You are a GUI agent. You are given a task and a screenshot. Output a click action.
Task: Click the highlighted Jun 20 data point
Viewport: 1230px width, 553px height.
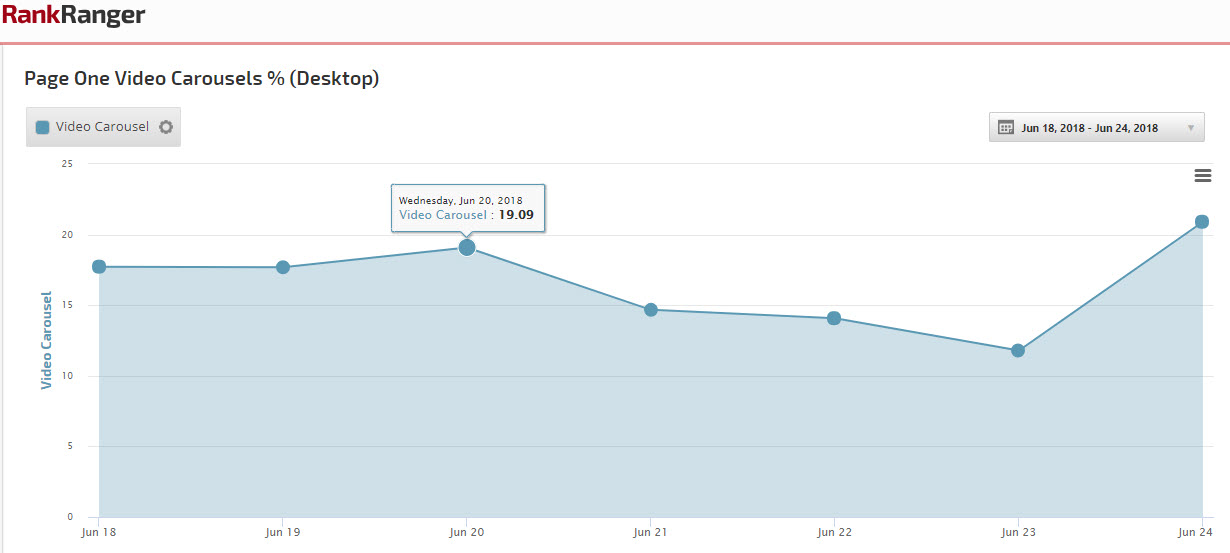tap(467, 247)
